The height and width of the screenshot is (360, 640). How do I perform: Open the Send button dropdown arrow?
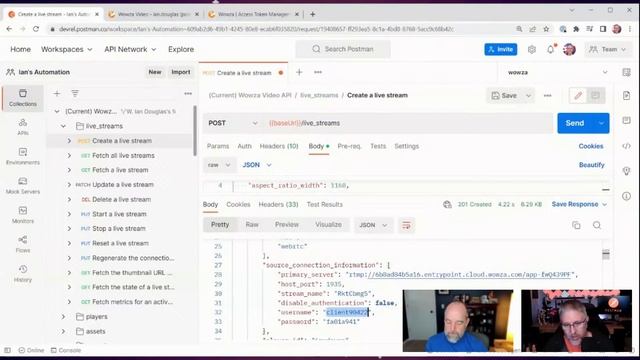601,123
